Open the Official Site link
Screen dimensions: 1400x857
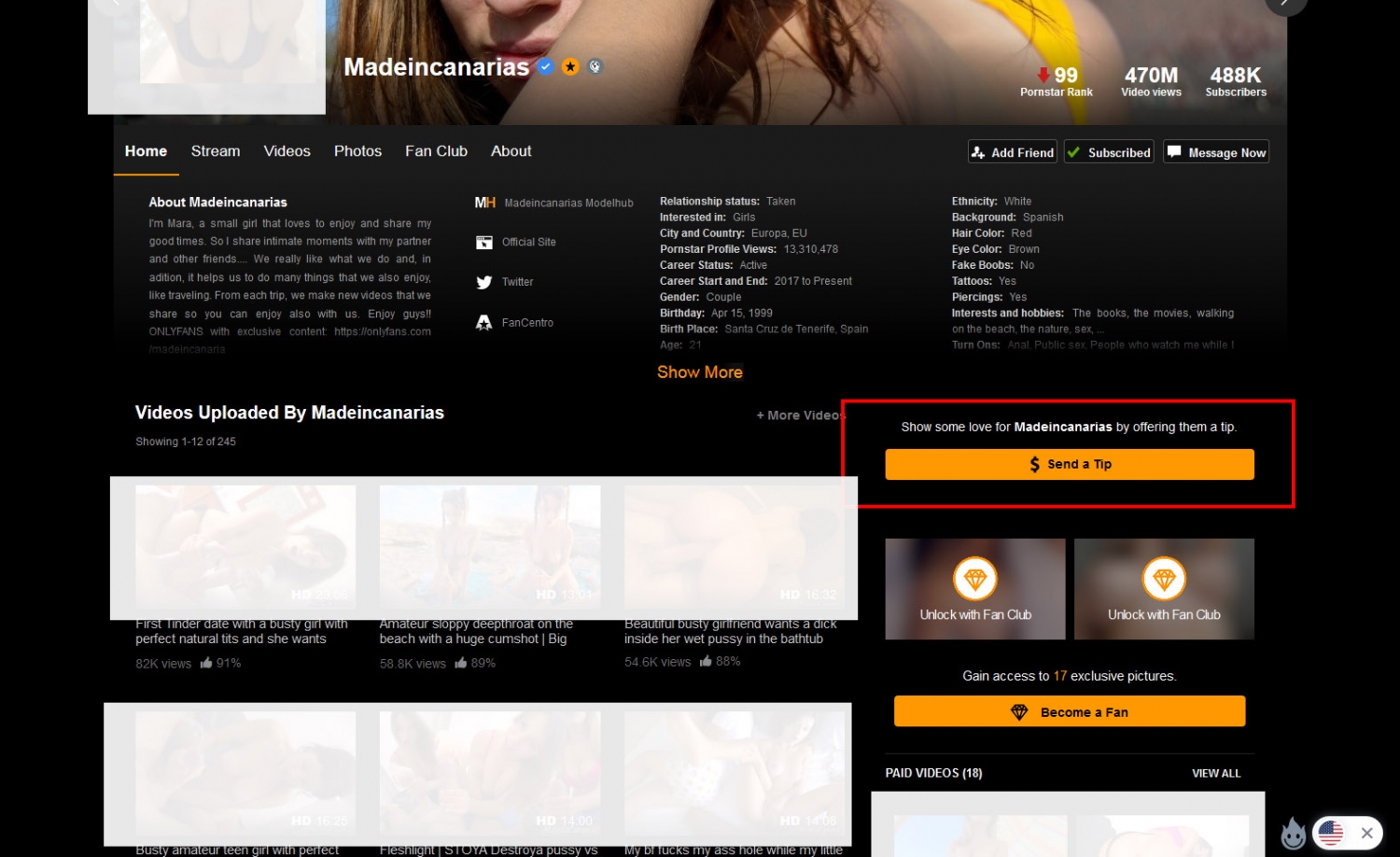528,242
